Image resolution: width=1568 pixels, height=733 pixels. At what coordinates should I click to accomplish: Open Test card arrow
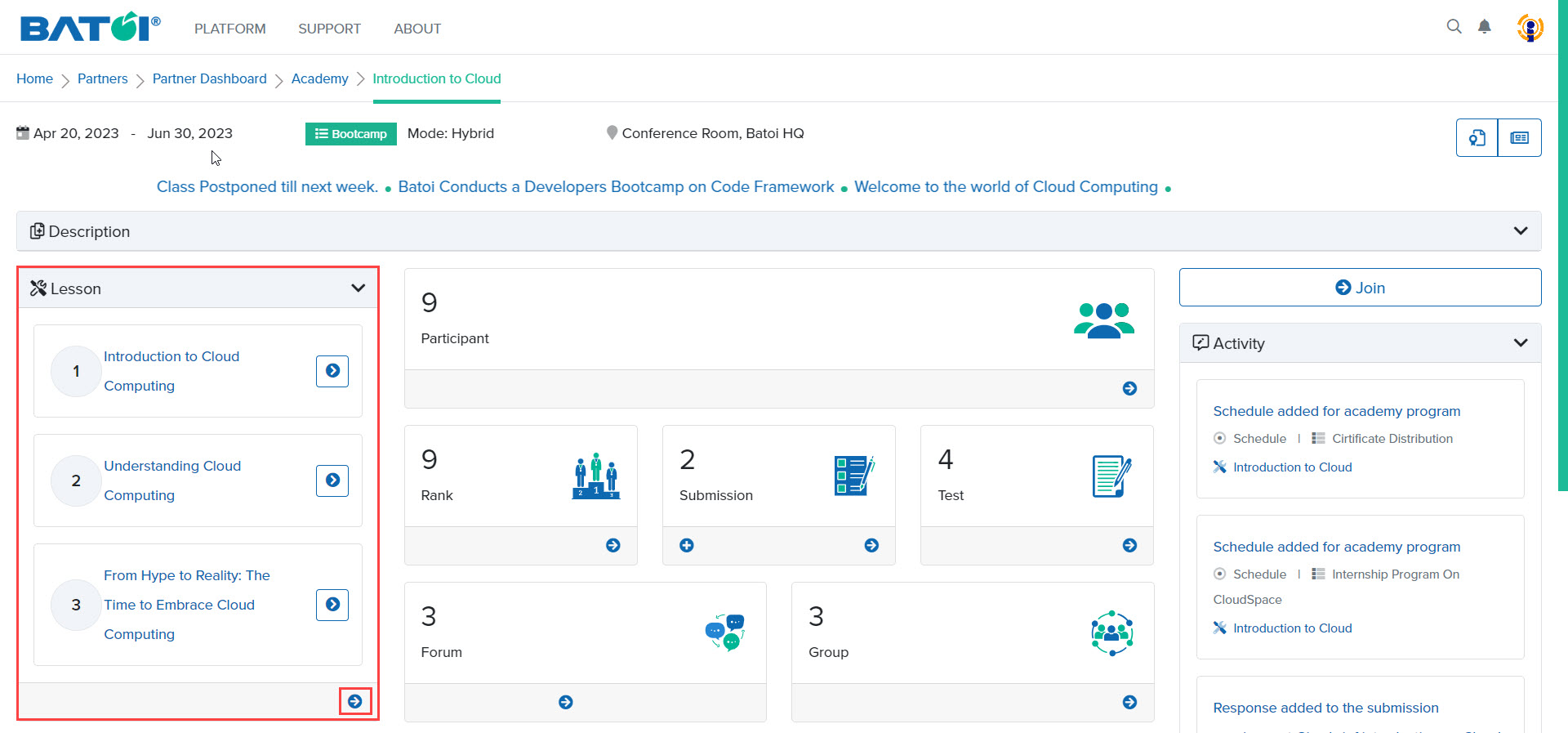[1129, 545]
